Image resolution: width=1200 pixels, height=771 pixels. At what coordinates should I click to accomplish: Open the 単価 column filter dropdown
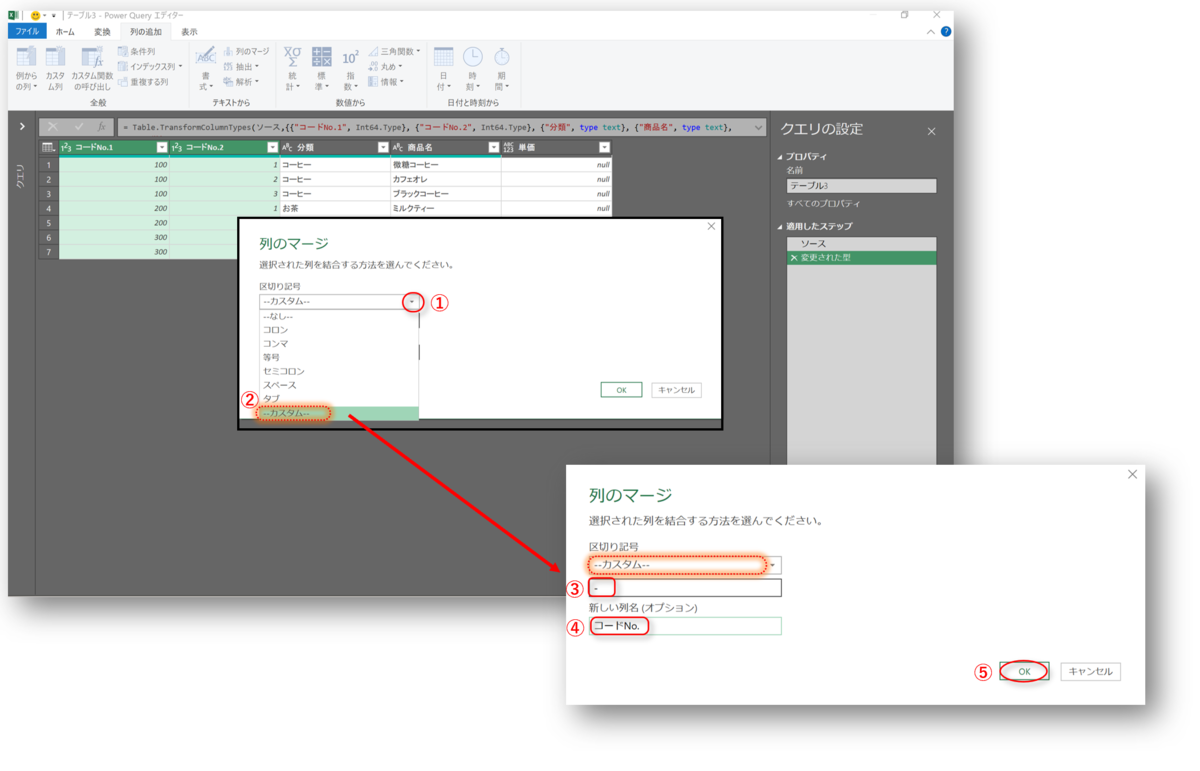click(x=604, y=148)
